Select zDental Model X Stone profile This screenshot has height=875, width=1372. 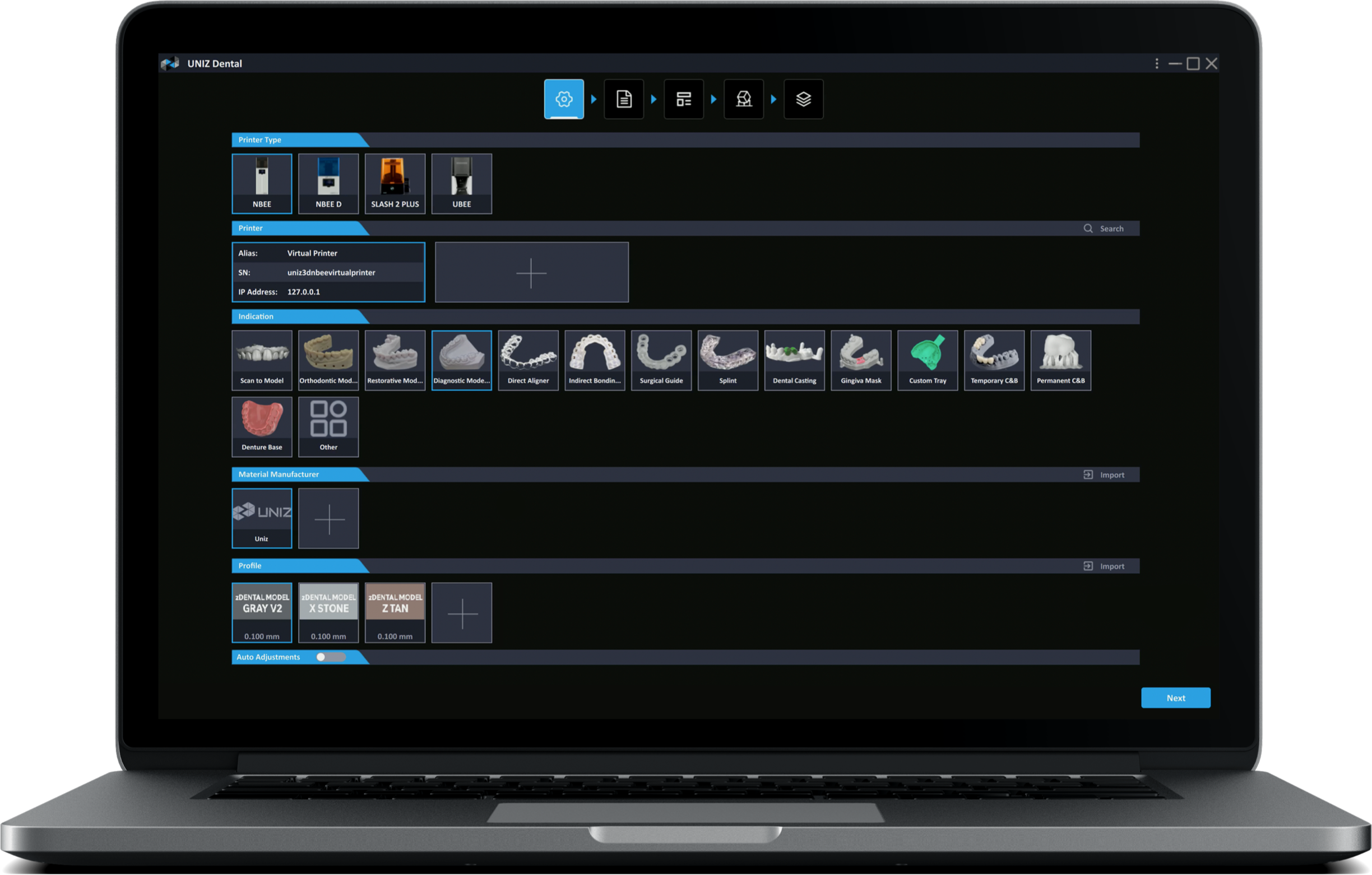click(x=328, y=612)
